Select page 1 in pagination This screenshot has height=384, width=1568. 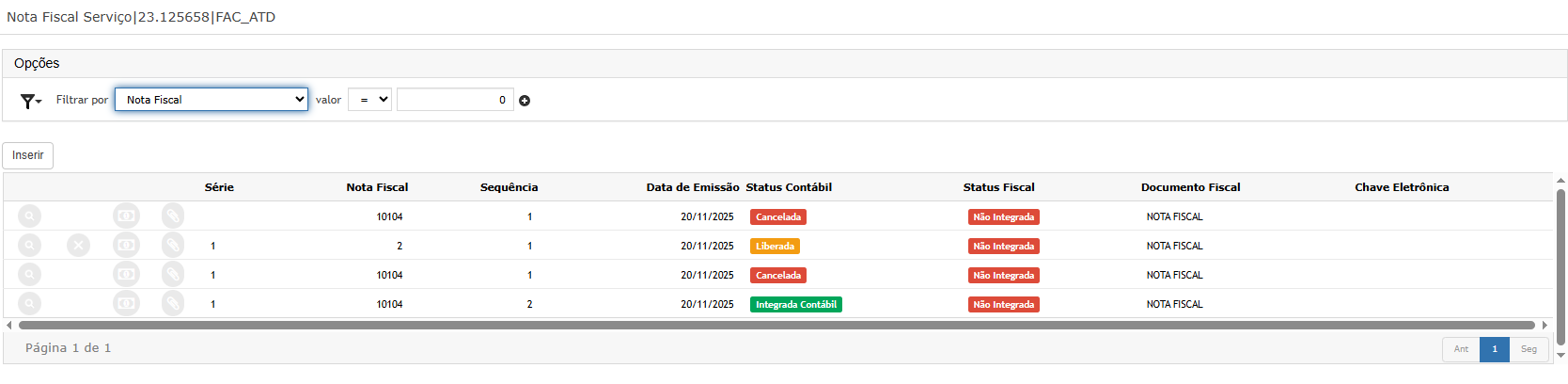click(1494, 349)
